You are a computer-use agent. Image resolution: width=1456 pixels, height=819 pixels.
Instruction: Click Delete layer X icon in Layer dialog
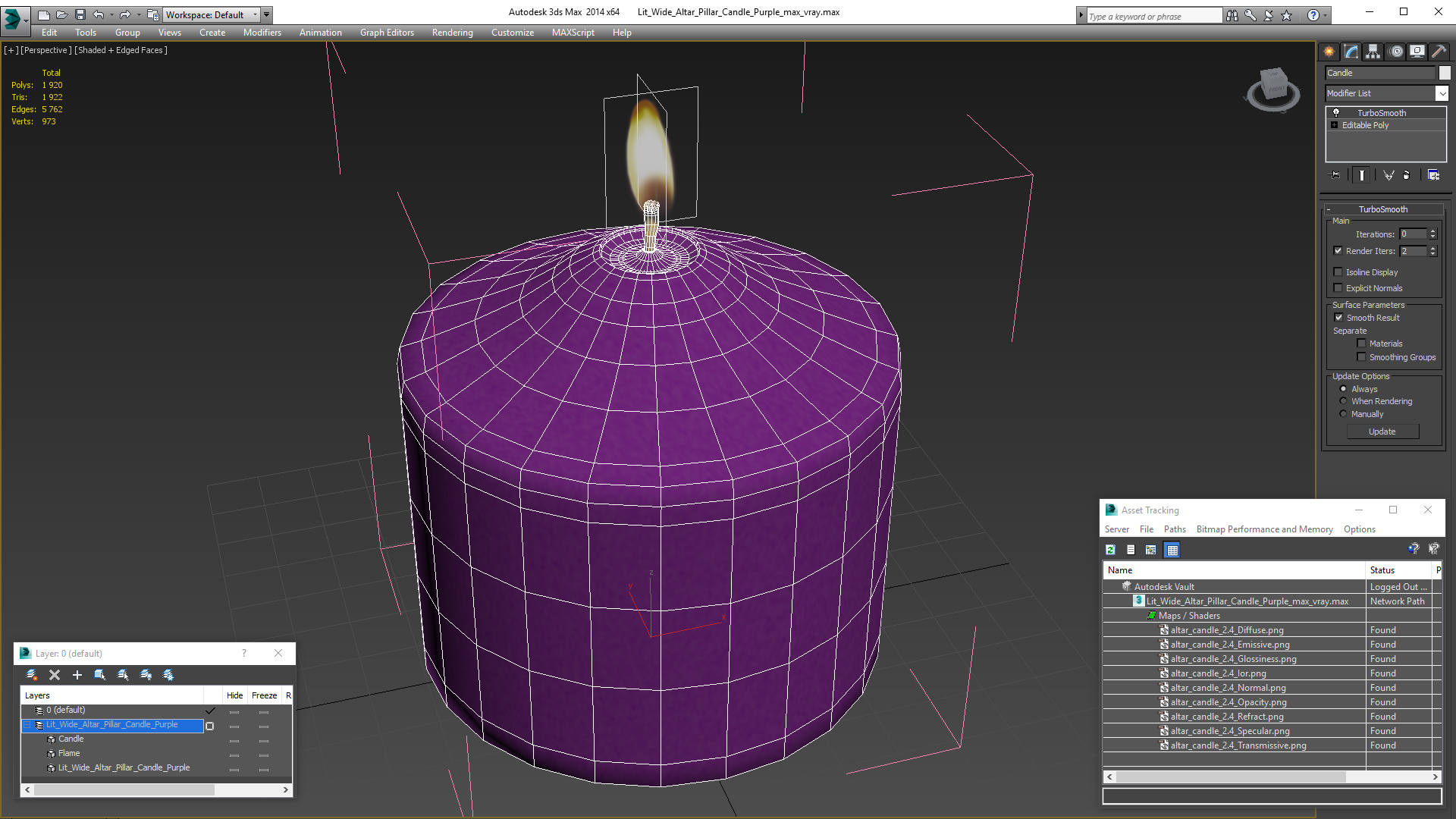pyautogui.click(x=55, y=675)
